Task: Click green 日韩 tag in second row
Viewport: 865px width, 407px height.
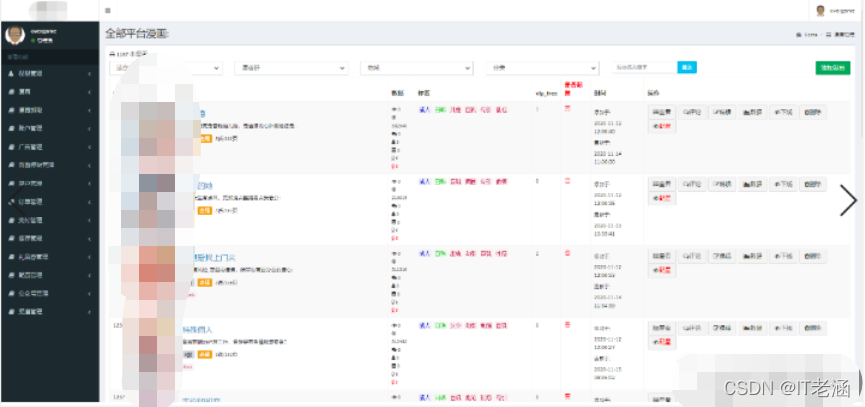Action: [x=440, y=181]
